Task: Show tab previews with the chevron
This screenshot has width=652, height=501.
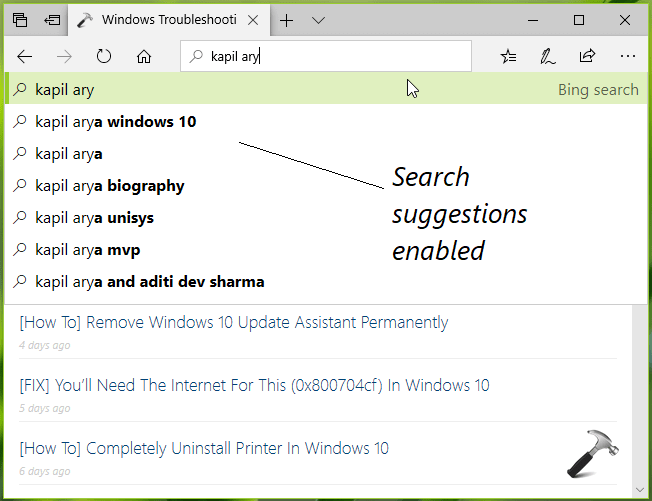Action: point(318,20)
